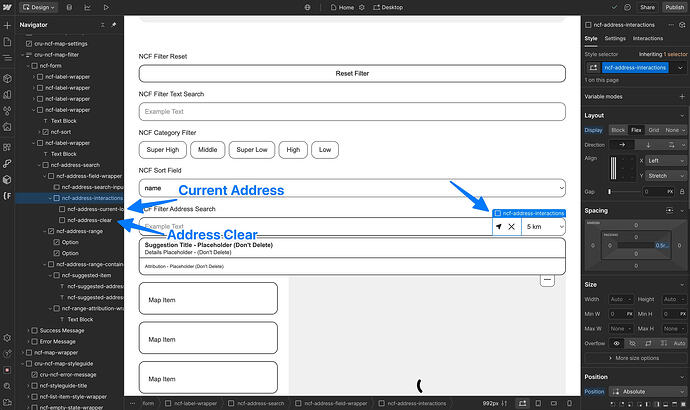
Task: Set overflow to visible (eye icon)
Action: [x=617, y=343]
